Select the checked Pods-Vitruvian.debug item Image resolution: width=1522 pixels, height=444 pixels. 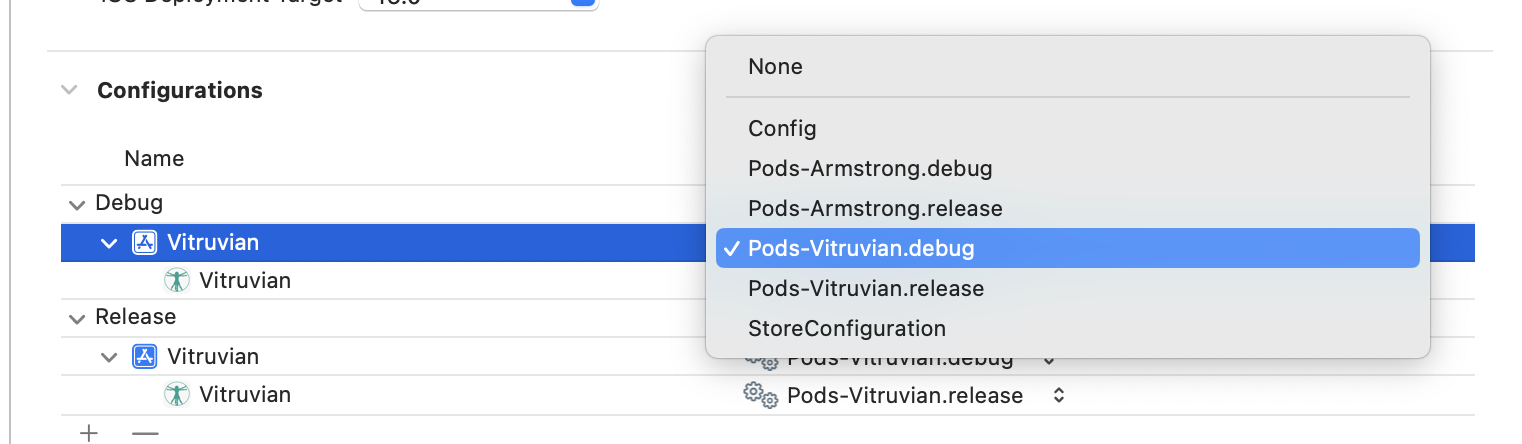(860, 248)
